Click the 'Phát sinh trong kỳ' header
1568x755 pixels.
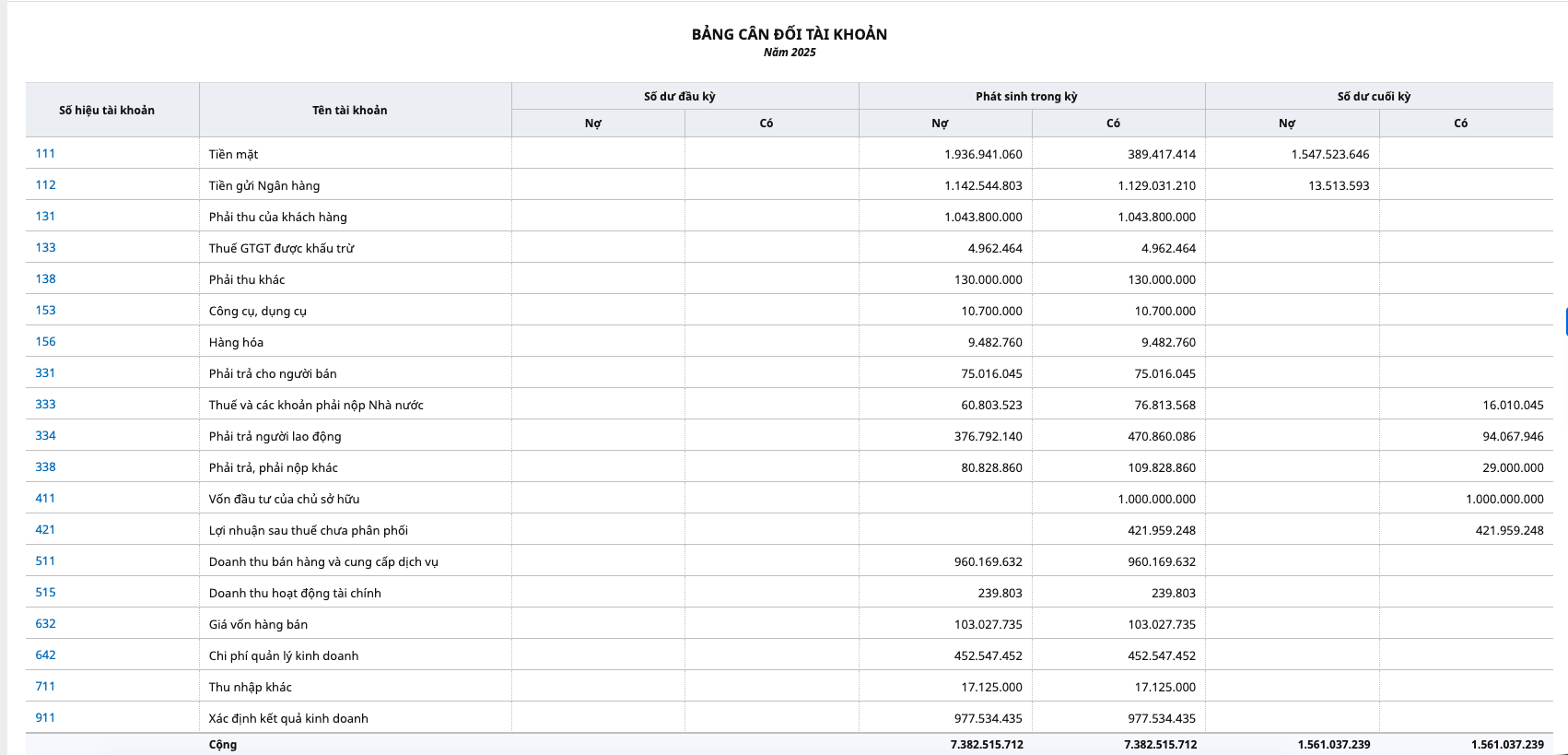click(x=1026, y=97)
